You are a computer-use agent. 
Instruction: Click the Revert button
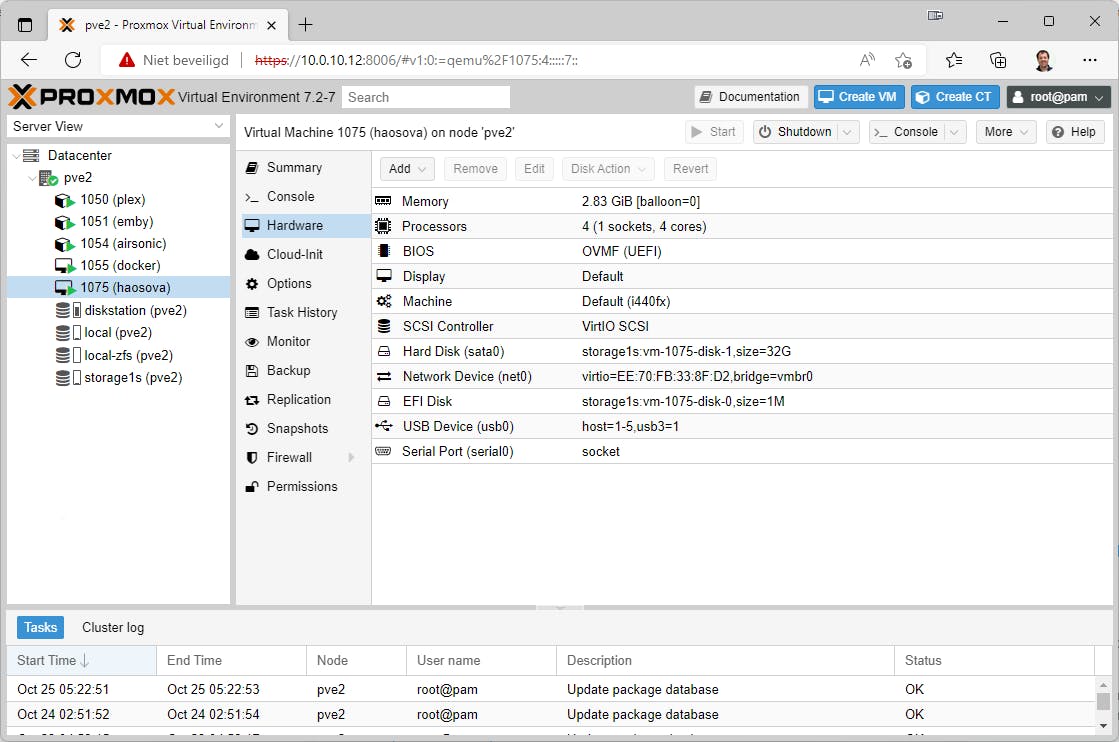click(x=690, y=169)
